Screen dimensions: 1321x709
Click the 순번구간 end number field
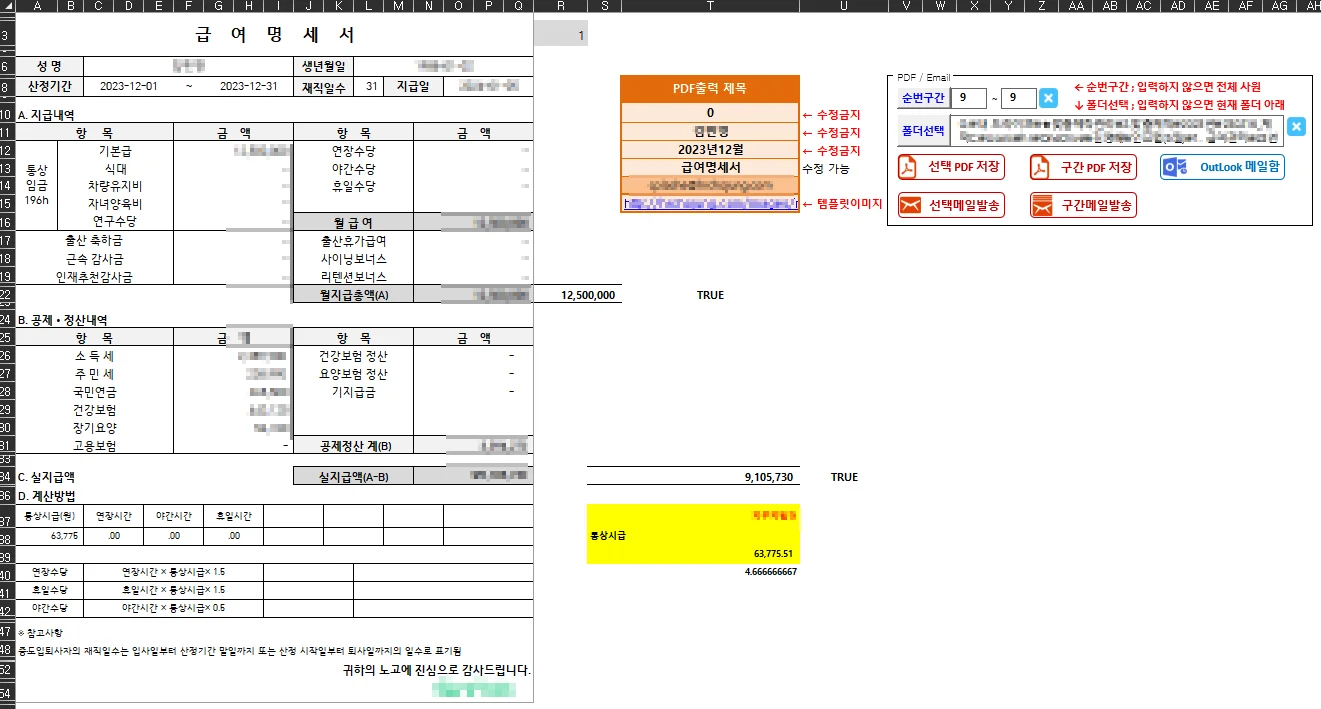(1018, 98)
